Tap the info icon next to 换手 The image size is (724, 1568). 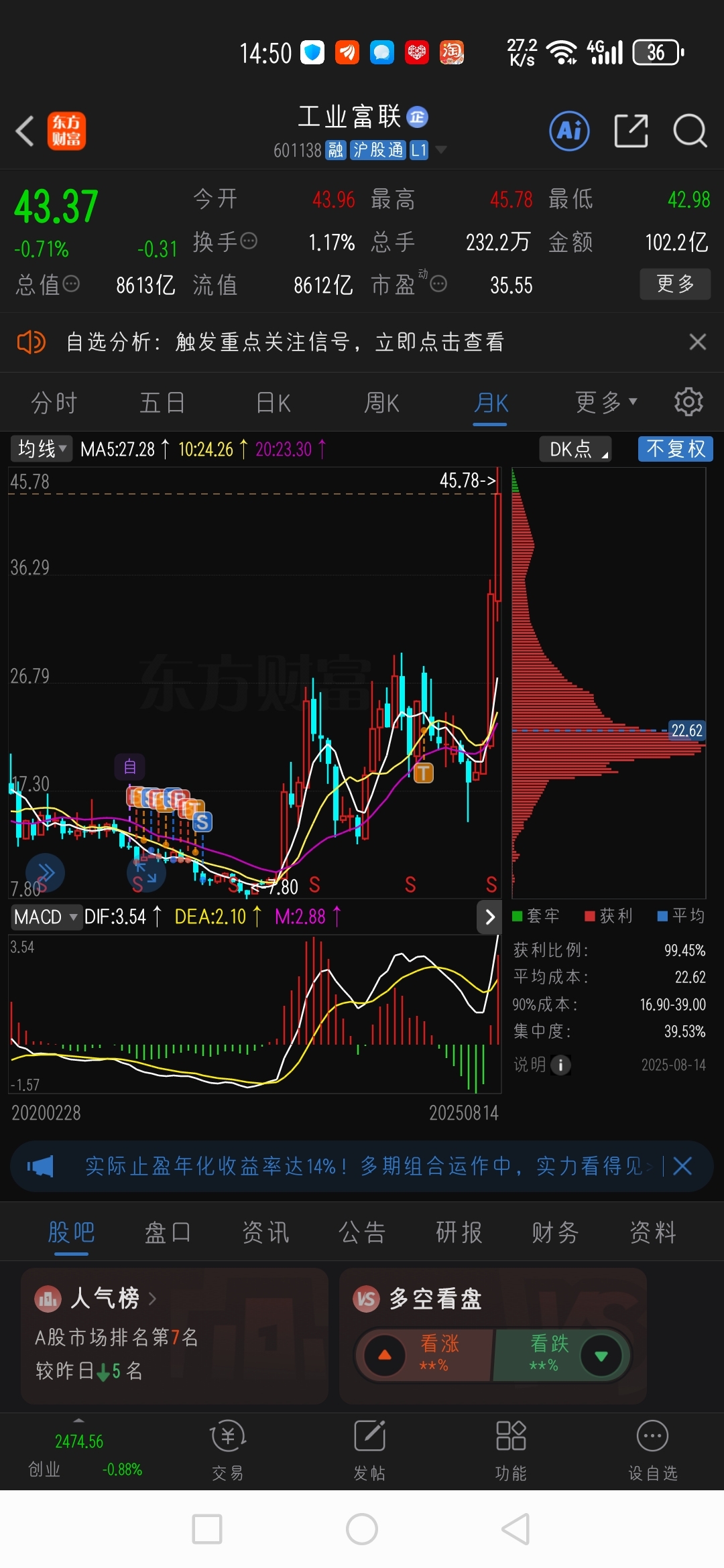[x=249, y=241]
